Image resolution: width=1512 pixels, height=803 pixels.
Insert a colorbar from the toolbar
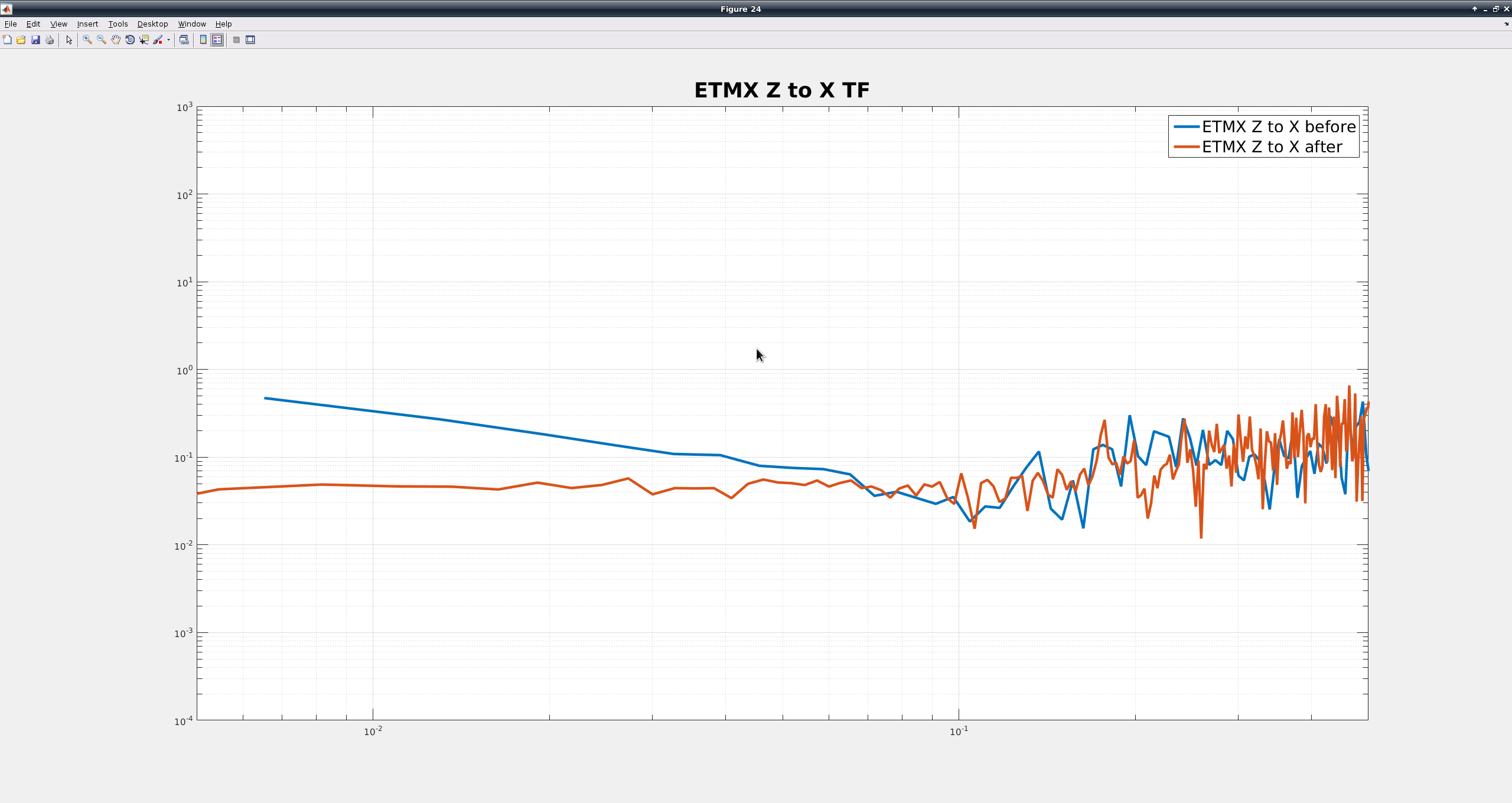(203, 40)
